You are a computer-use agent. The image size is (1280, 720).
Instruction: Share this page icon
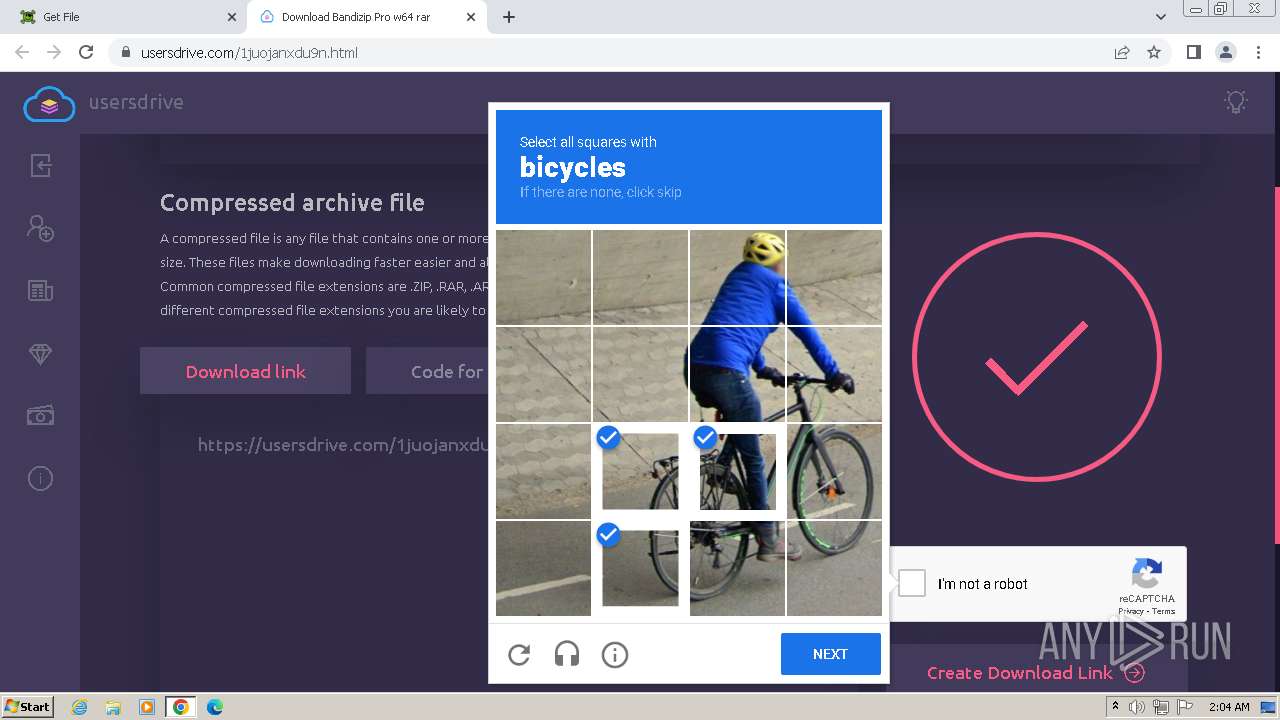coord(1122,52)
